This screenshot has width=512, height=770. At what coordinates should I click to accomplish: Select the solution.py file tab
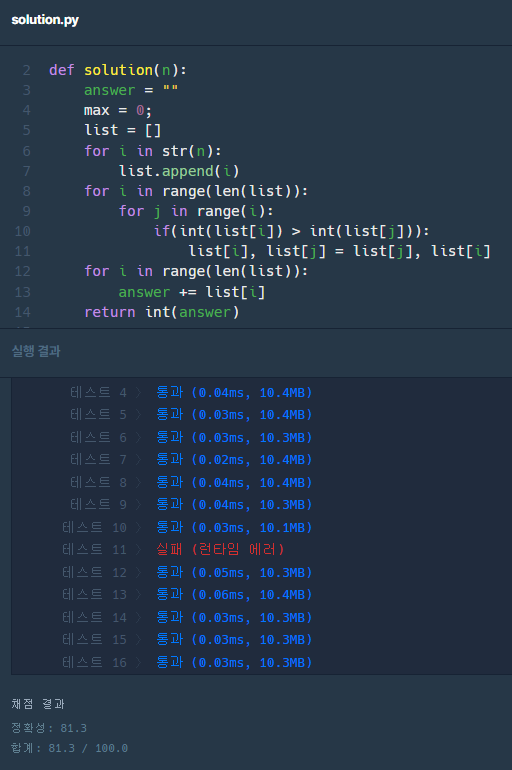45,20
